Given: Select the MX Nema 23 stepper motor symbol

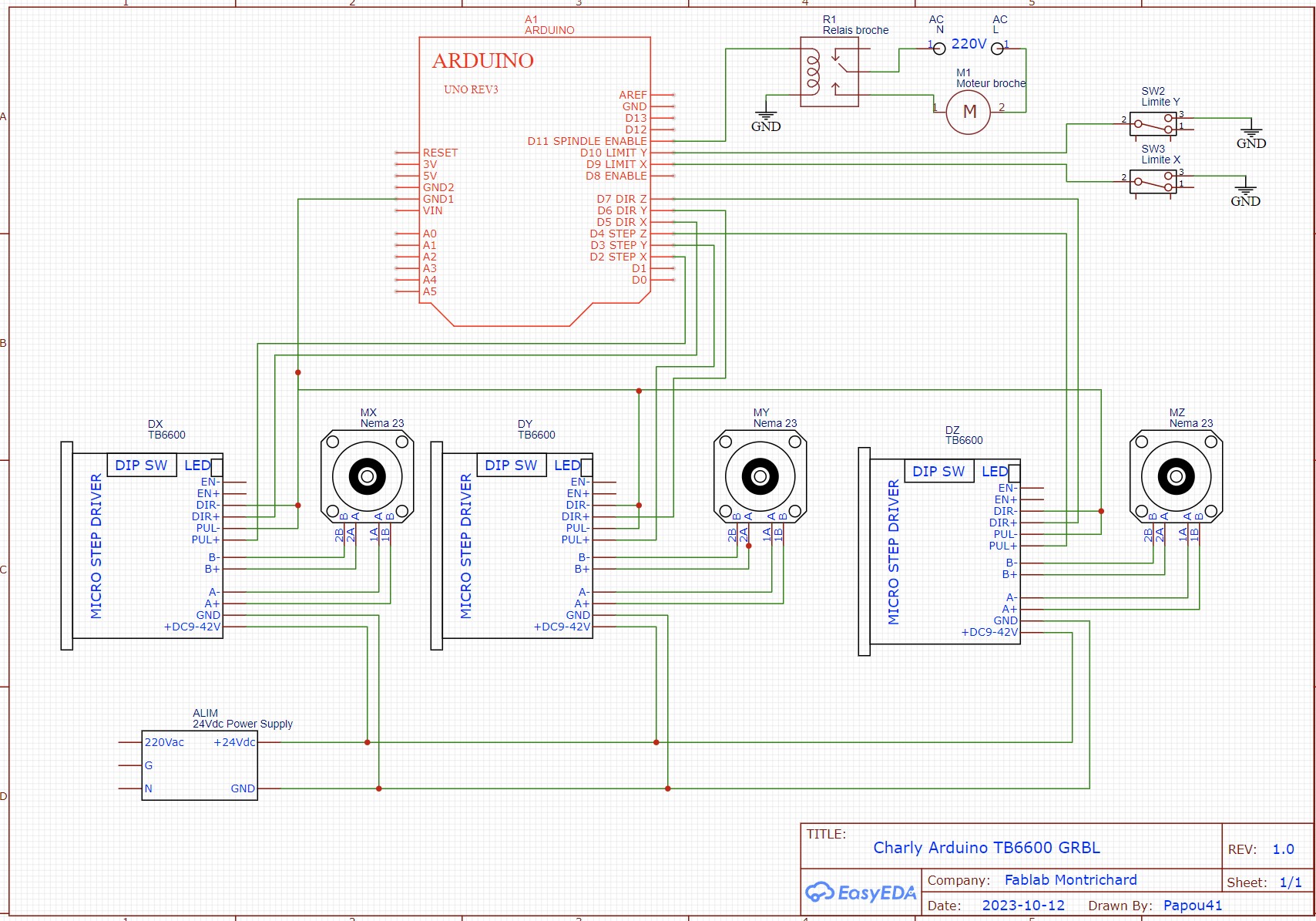Looking at the screenshot, I should coord(368,476).
